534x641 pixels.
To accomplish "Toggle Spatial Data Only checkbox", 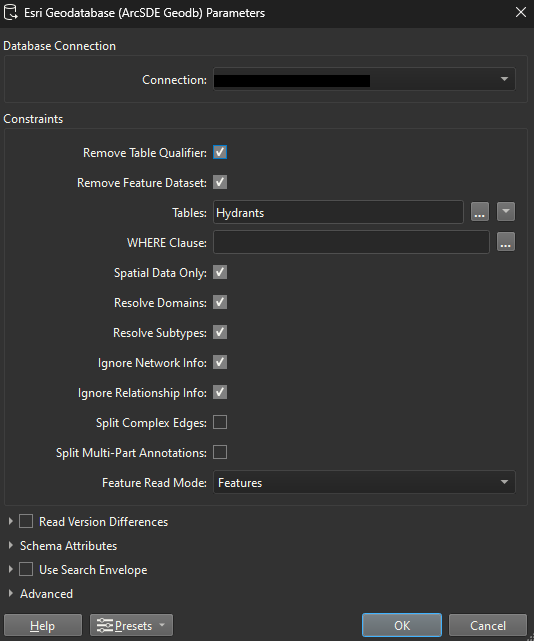I will (x=220, y=272).
